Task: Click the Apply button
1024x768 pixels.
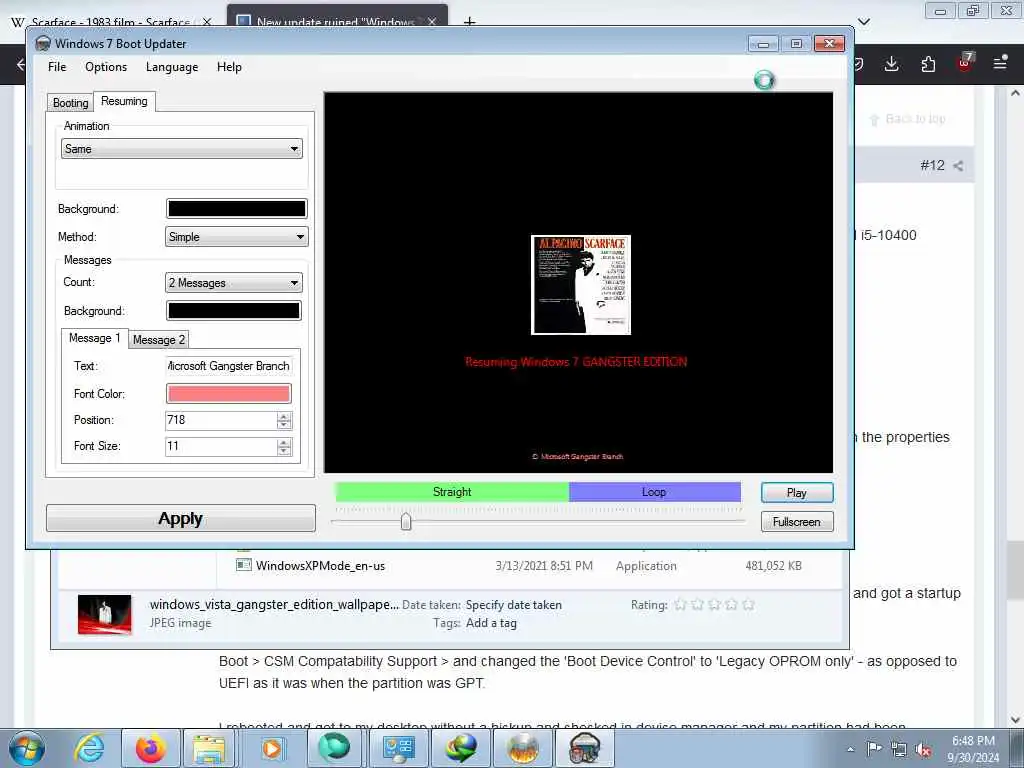Action: (x=181, y=519)
